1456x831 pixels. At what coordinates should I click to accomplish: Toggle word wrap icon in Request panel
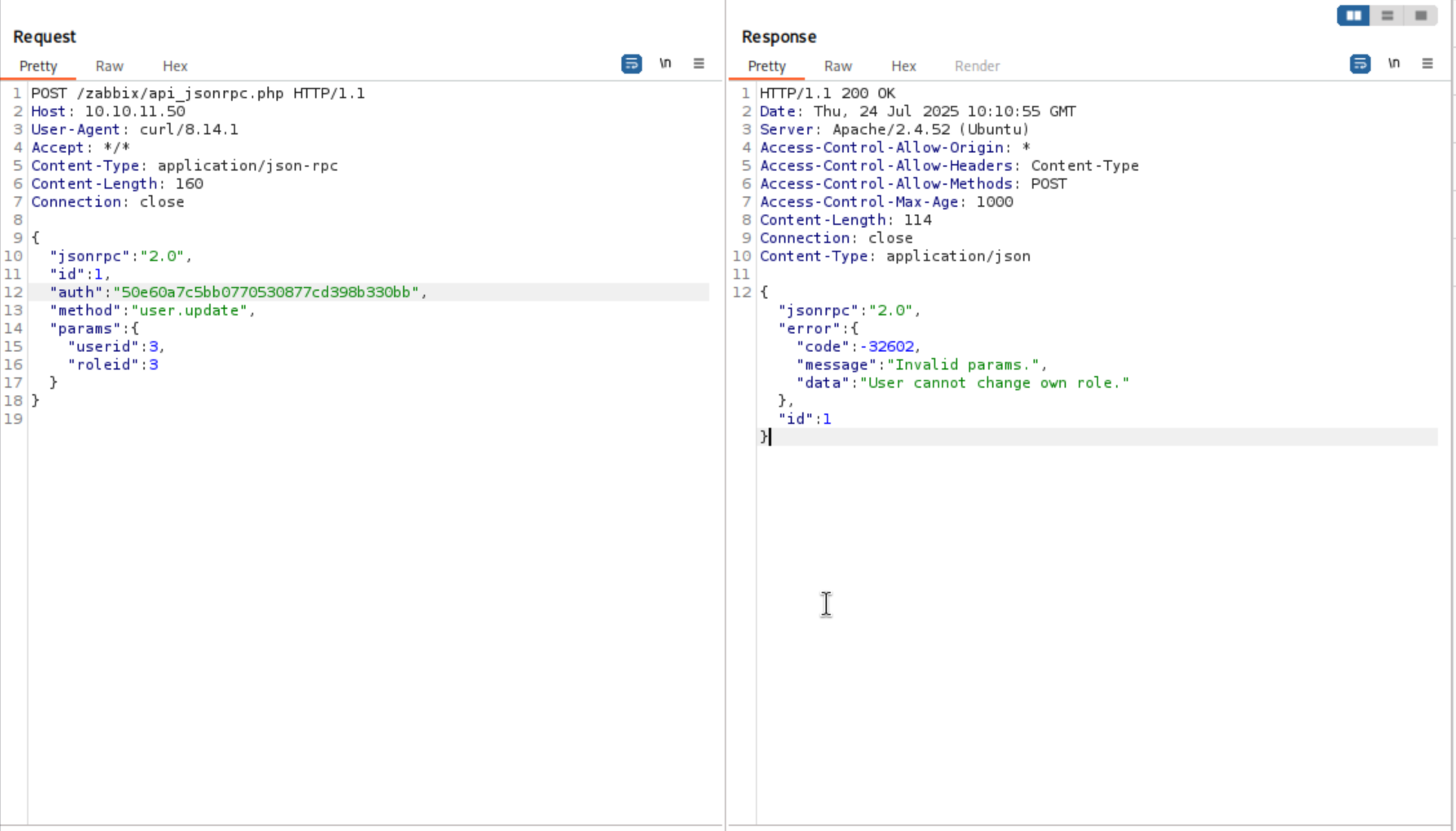click(x=631, y=64)
